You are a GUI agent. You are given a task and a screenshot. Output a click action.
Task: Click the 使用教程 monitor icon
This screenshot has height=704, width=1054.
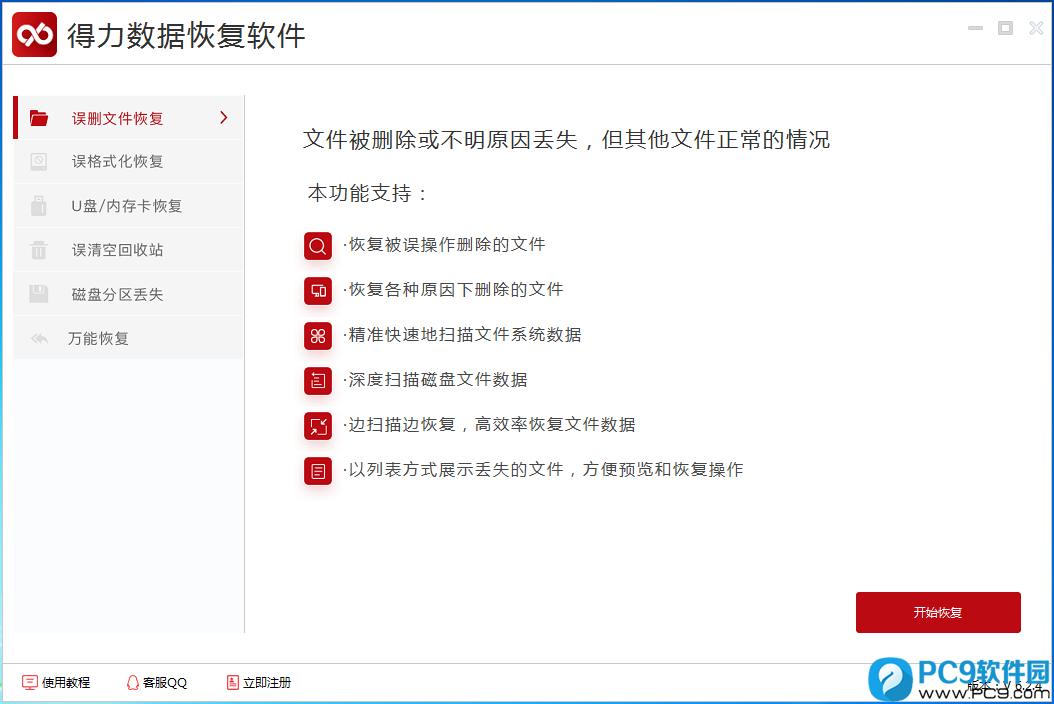click(30, 682)
